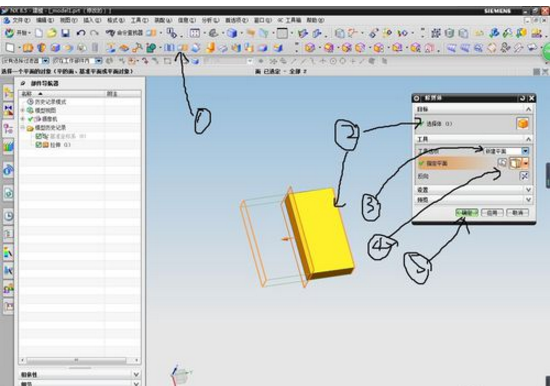Screen dimensions: 550x386
Task: Click the Reverse Direction icon in dialog
Action: (x=524, y=176)
